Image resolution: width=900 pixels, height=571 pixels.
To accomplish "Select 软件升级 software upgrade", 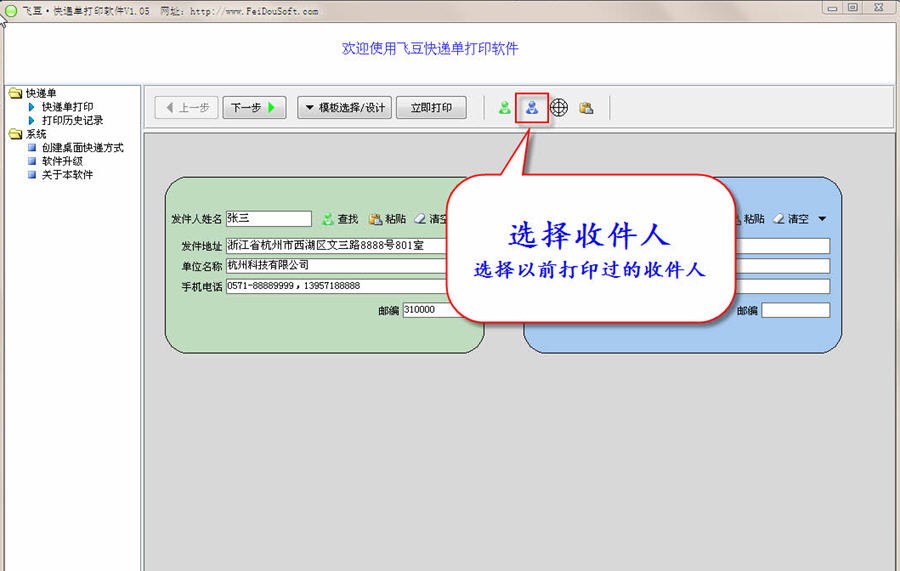I will 62,161.
